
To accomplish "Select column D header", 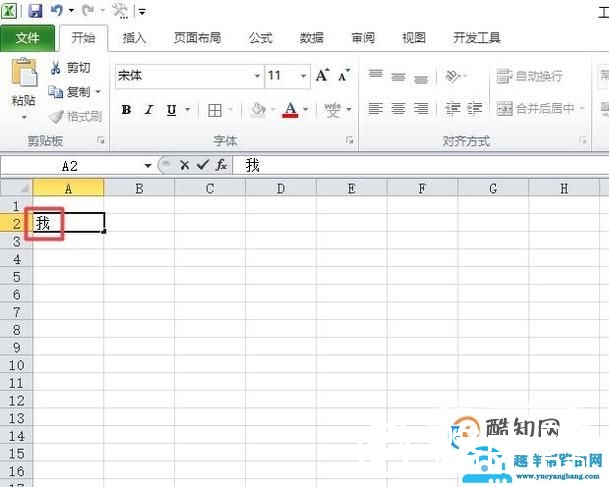I will pyautogui.click(x=280, y=188).
